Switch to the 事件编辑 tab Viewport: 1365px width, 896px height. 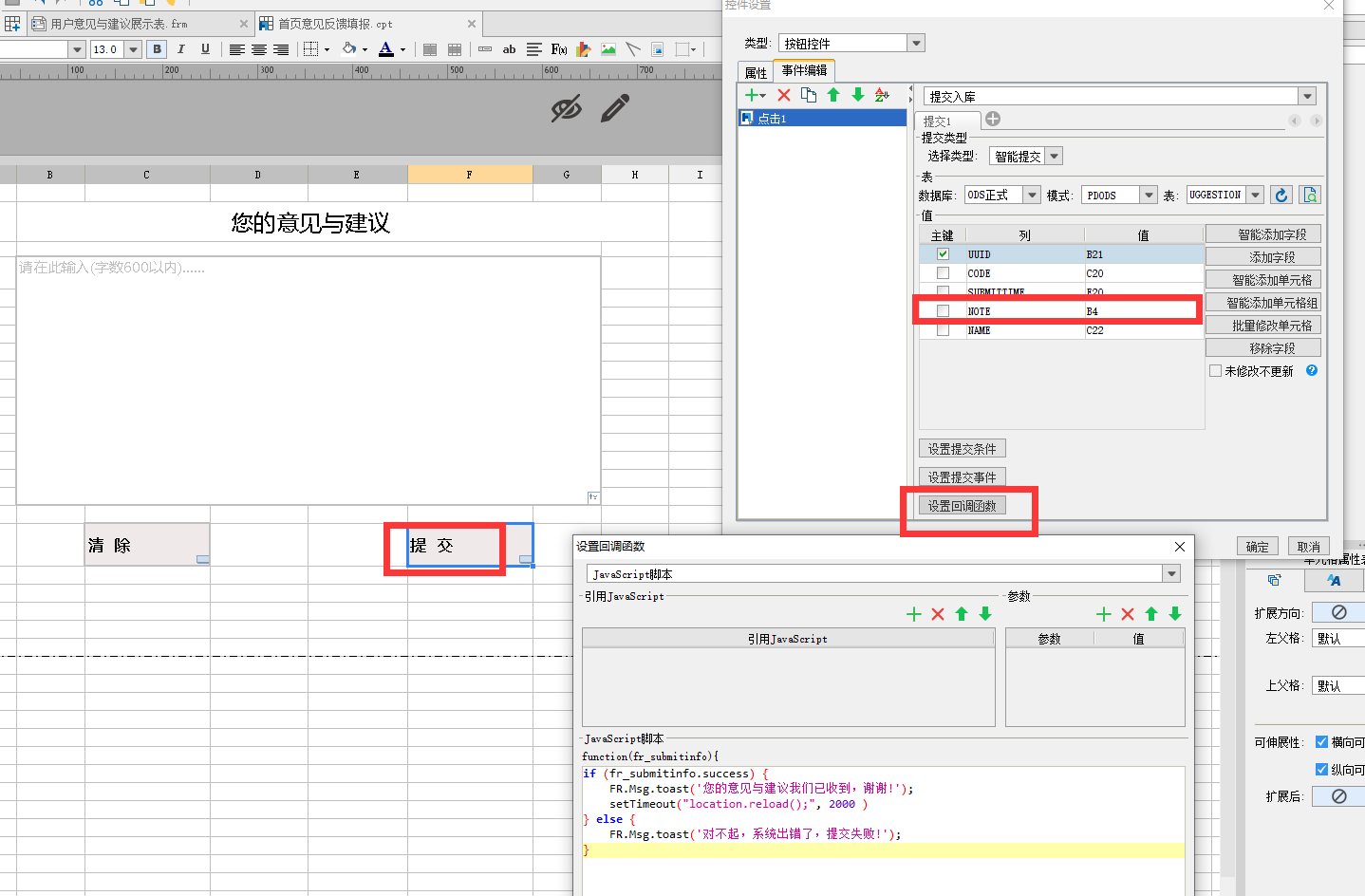pos(804,70)
